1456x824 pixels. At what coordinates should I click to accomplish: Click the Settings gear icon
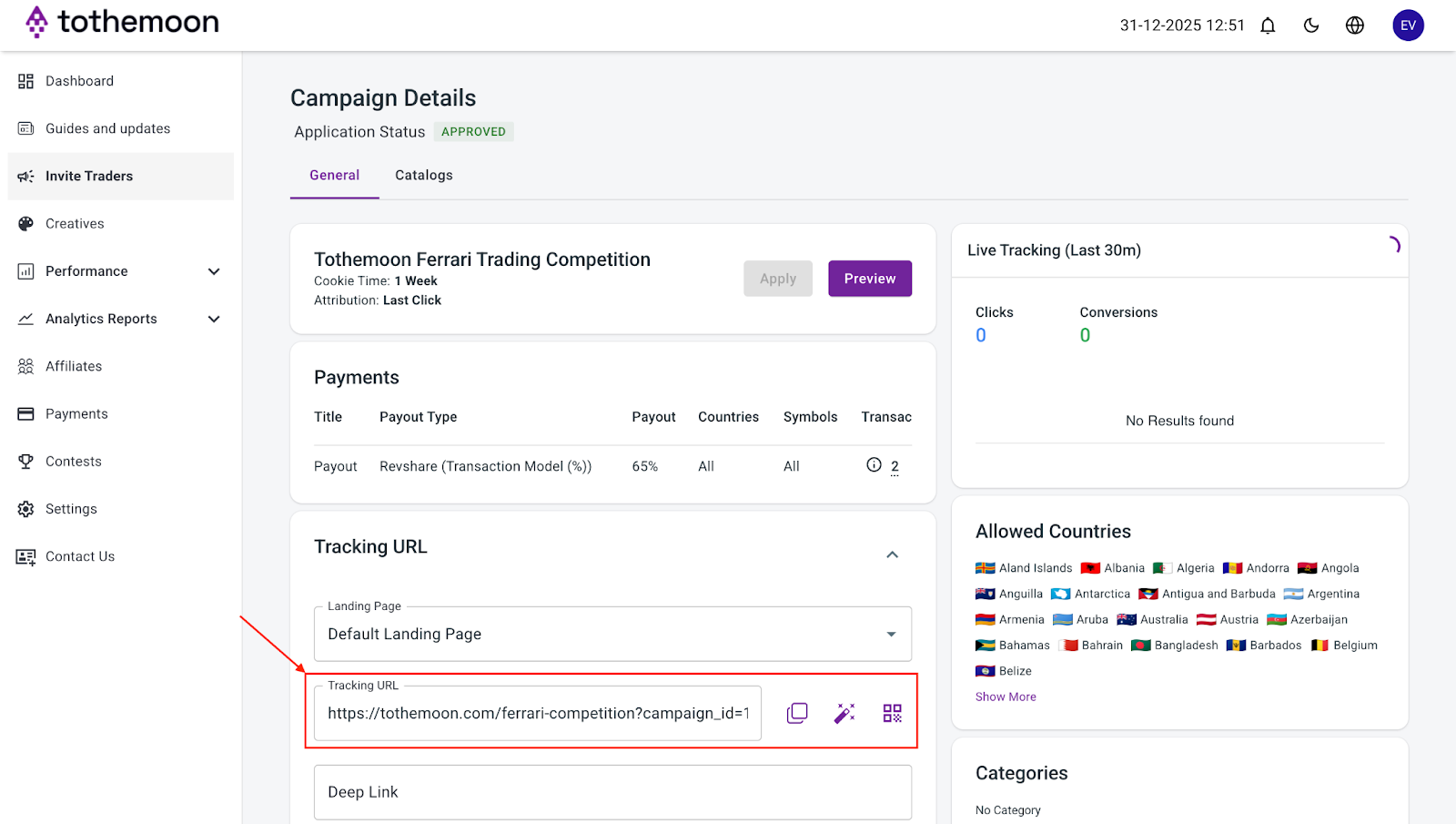pos(25,509)
